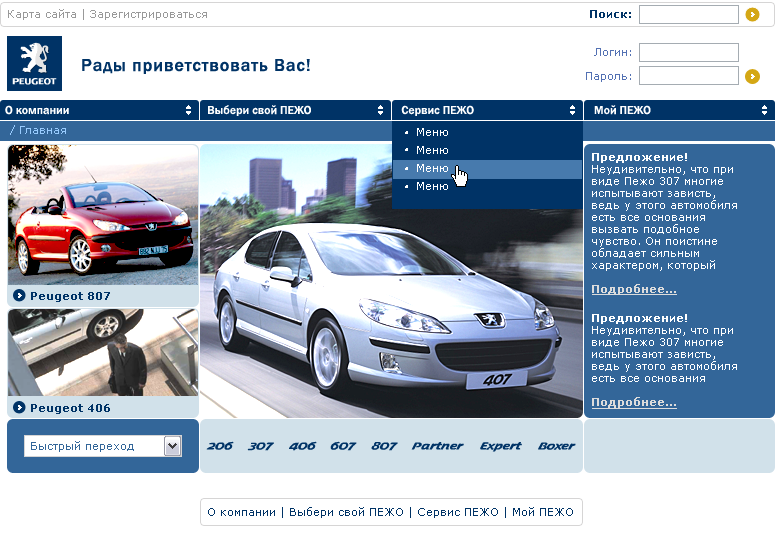Open the Expert model logo
The width and height of the screenshot is (775, 548).
(x=500, y=446)
